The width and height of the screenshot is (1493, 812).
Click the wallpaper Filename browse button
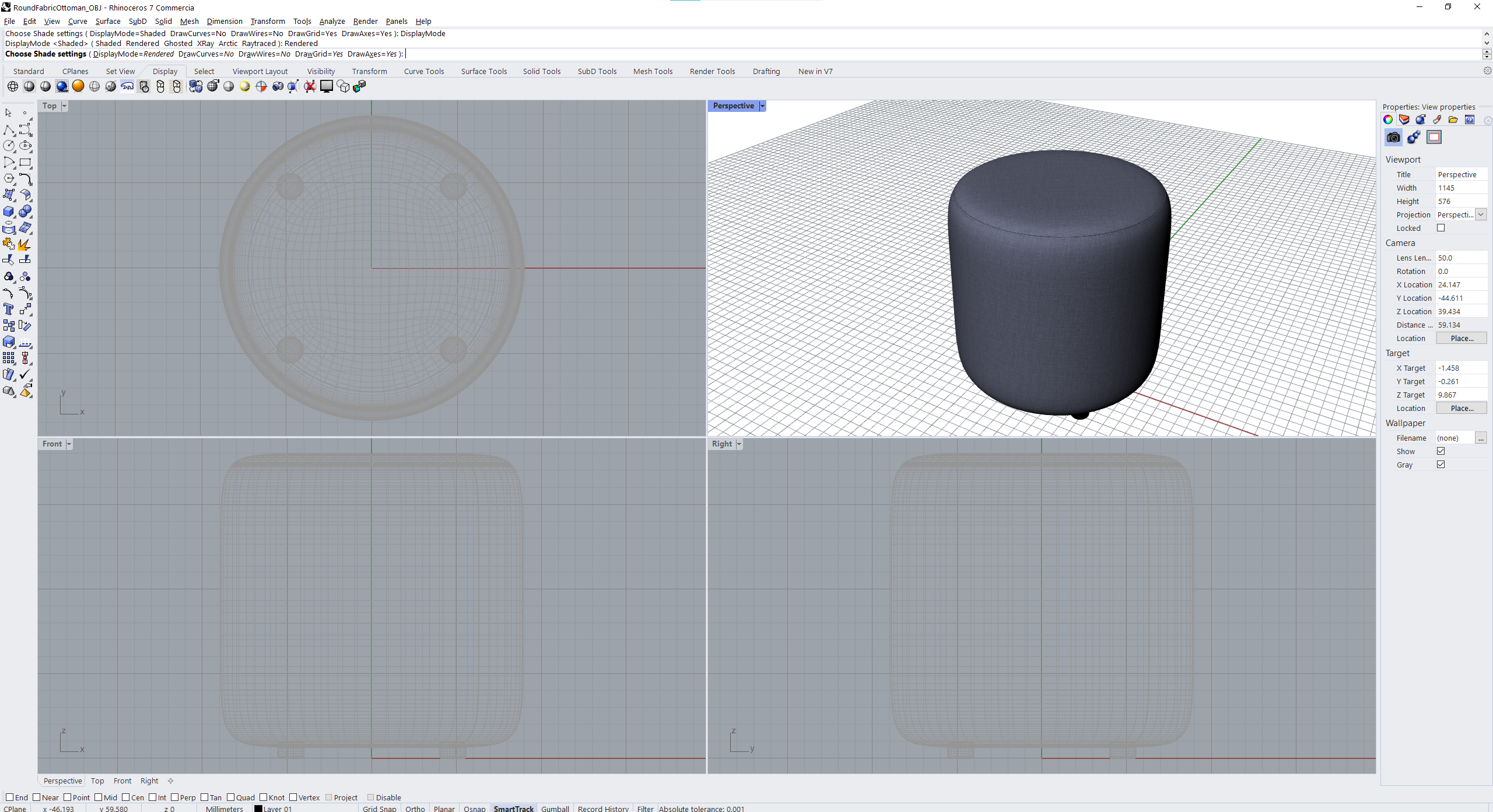(1481, 438)
